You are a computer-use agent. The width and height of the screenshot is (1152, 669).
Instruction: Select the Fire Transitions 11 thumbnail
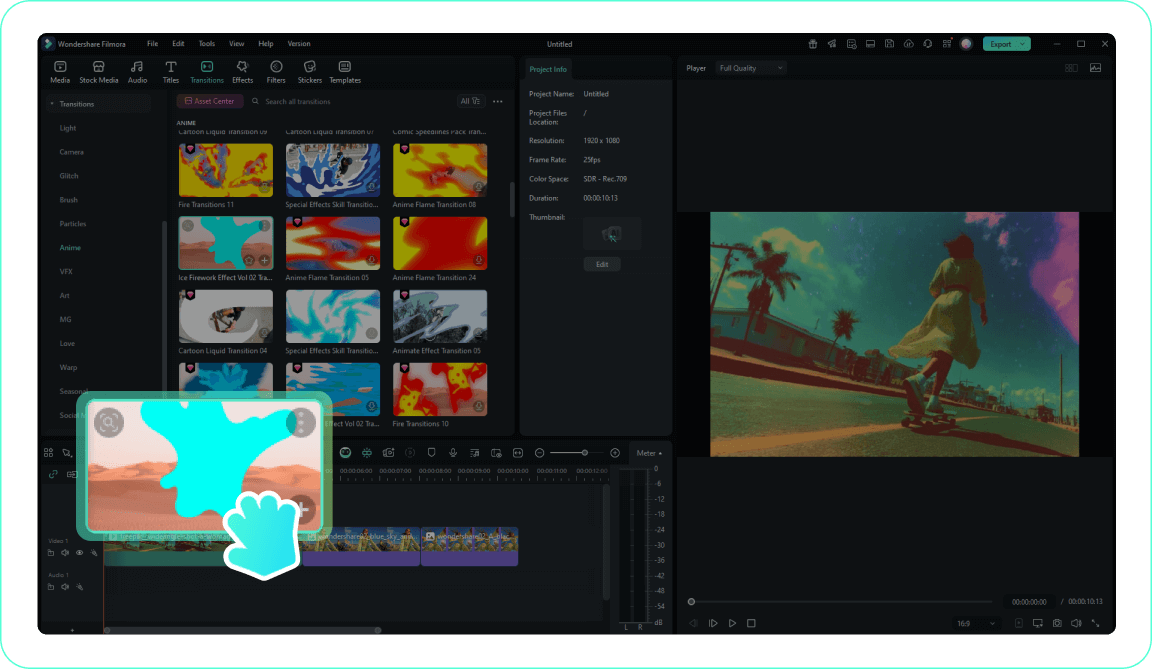point(226,170)
